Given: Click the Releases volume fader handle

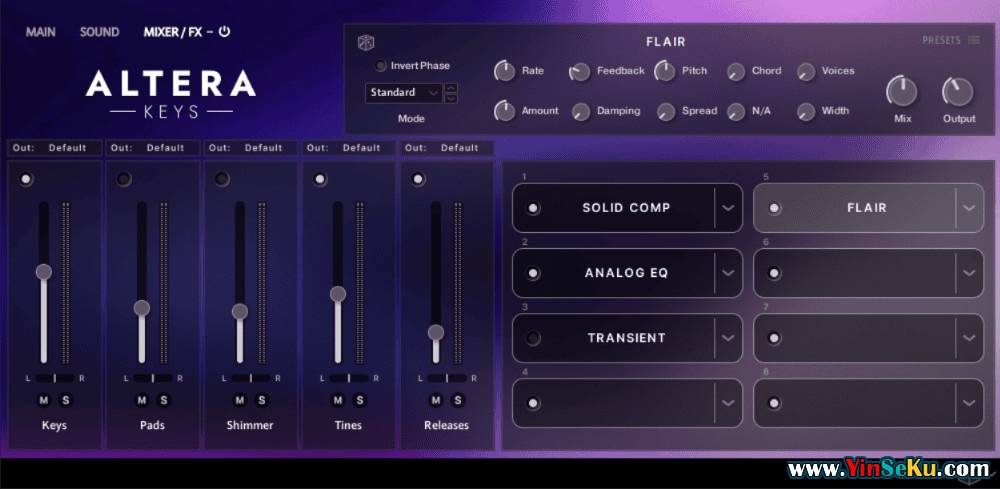Looking at the screenshot, I should click(436, 332).
